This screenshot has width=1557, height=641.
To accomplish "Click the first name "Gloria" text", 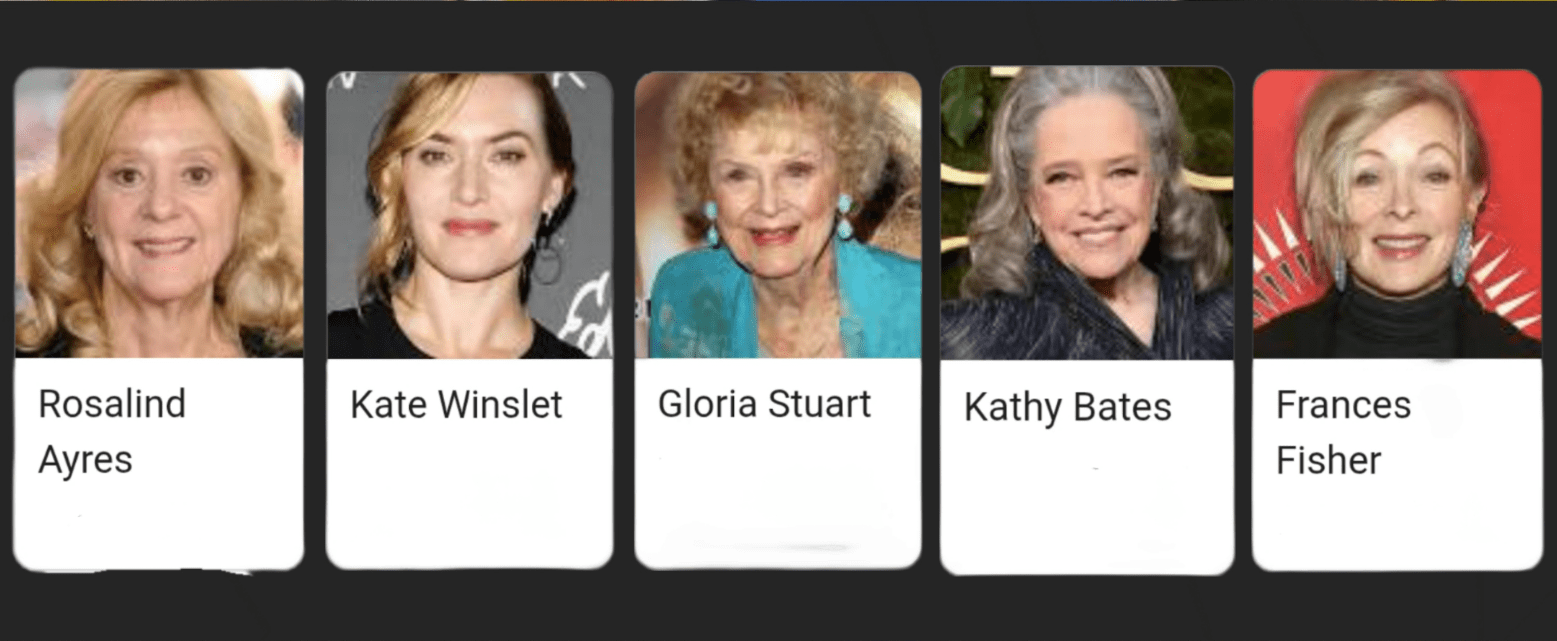I will point(707,404).
